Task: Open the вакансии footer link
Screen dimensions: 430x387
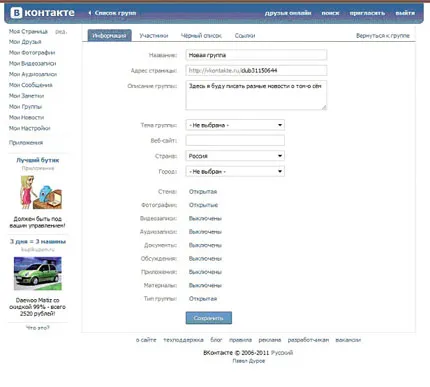Action: [x=348, y=340]
